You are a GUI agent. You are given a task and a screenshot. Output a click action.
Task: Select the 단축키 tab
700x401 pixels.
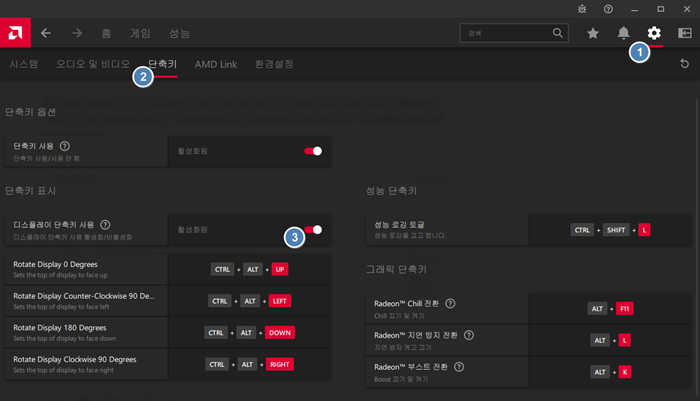click(x=162, y=64)
